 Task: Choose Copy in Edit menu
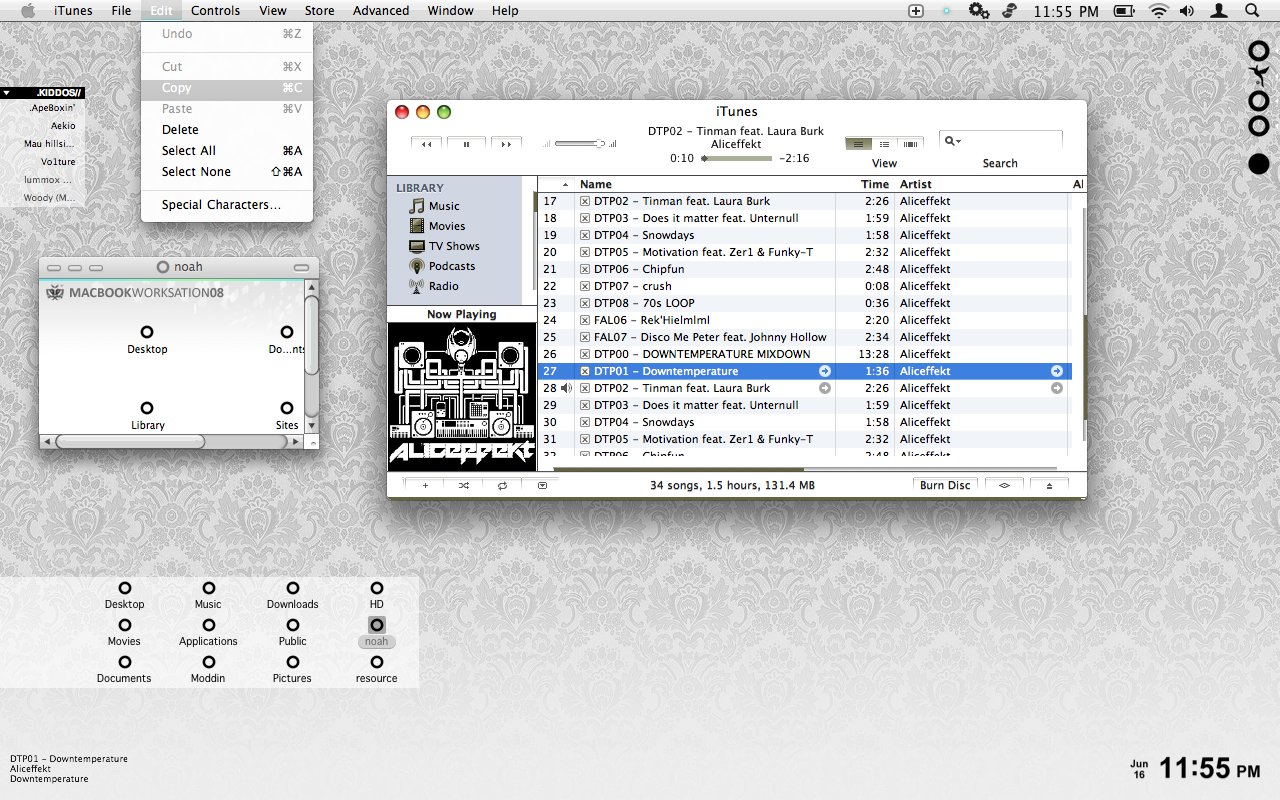click(227, 88)
